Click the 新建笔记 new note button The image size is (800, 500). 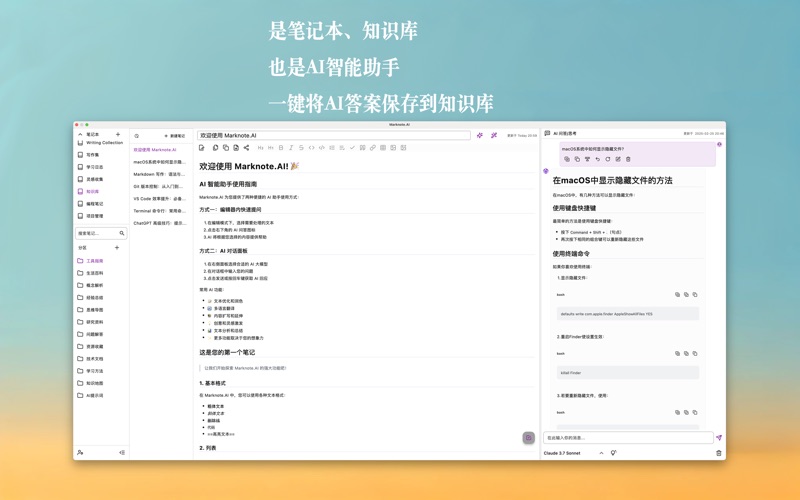pyautogui.click(x=175, y=136)
